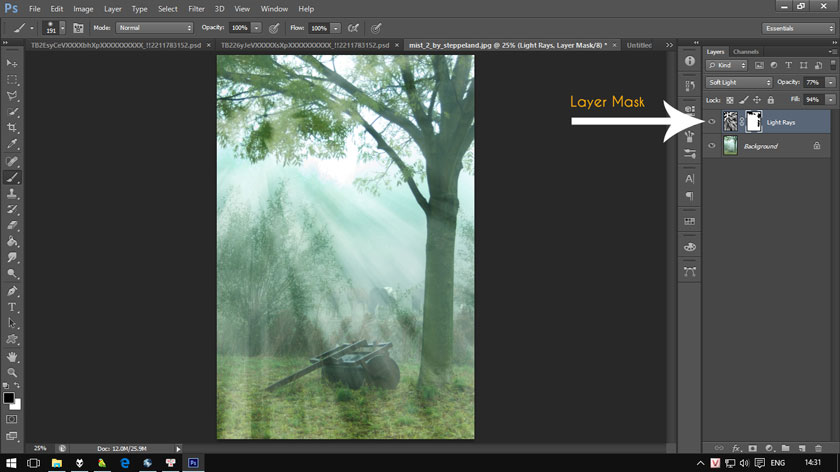The image size is (840, 472).
Task: Show more document tabs chevron
Action: pyautogui.click(x=669, y=46)
